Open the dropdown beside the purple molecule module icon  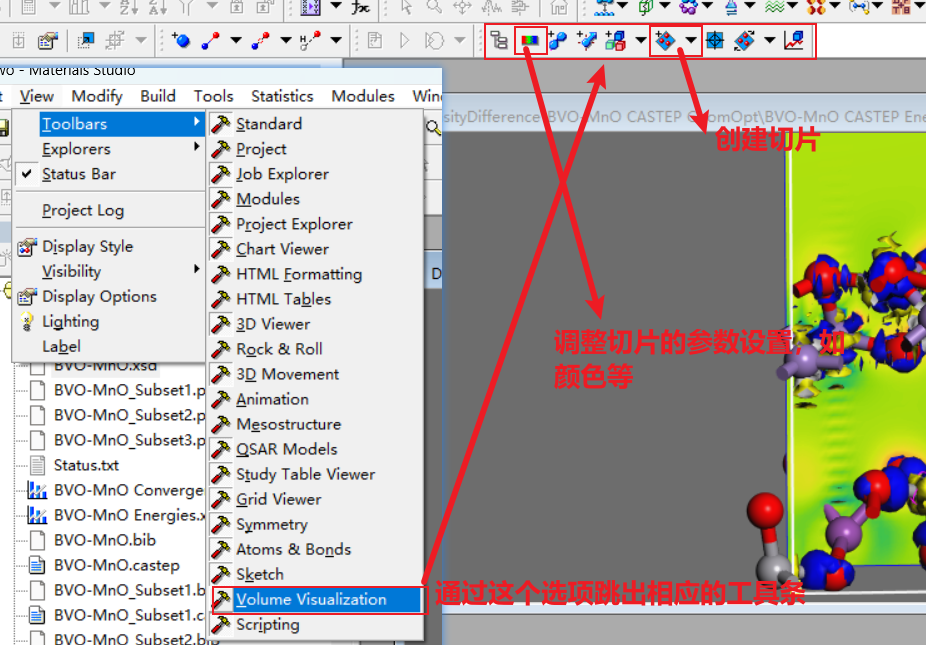click(707, 6)
